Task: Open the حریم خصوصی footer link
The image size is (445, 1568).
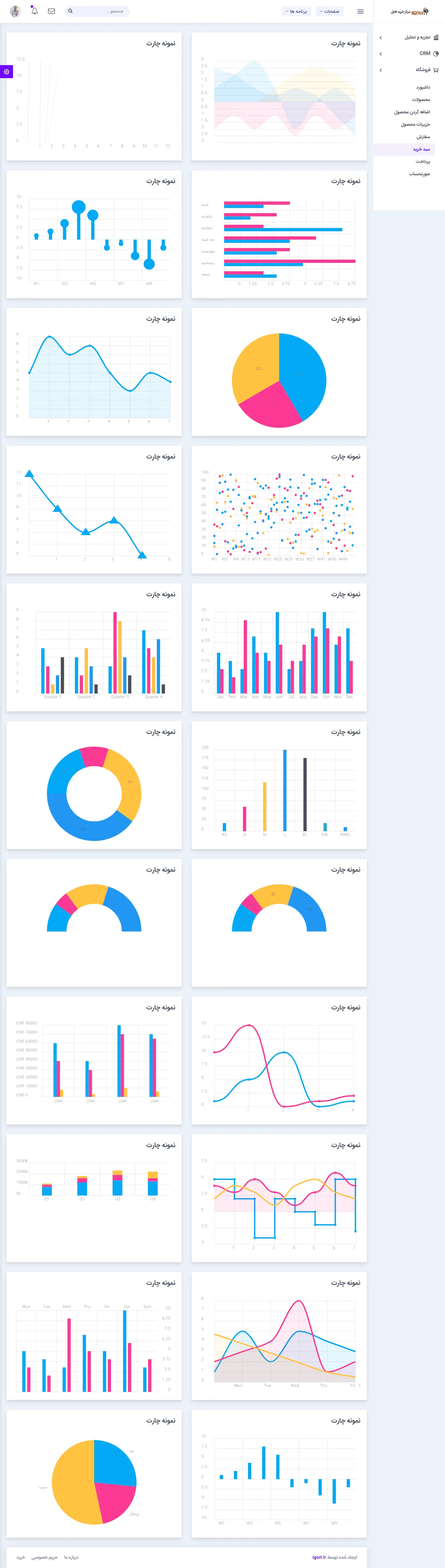Action: [44, 1557]
